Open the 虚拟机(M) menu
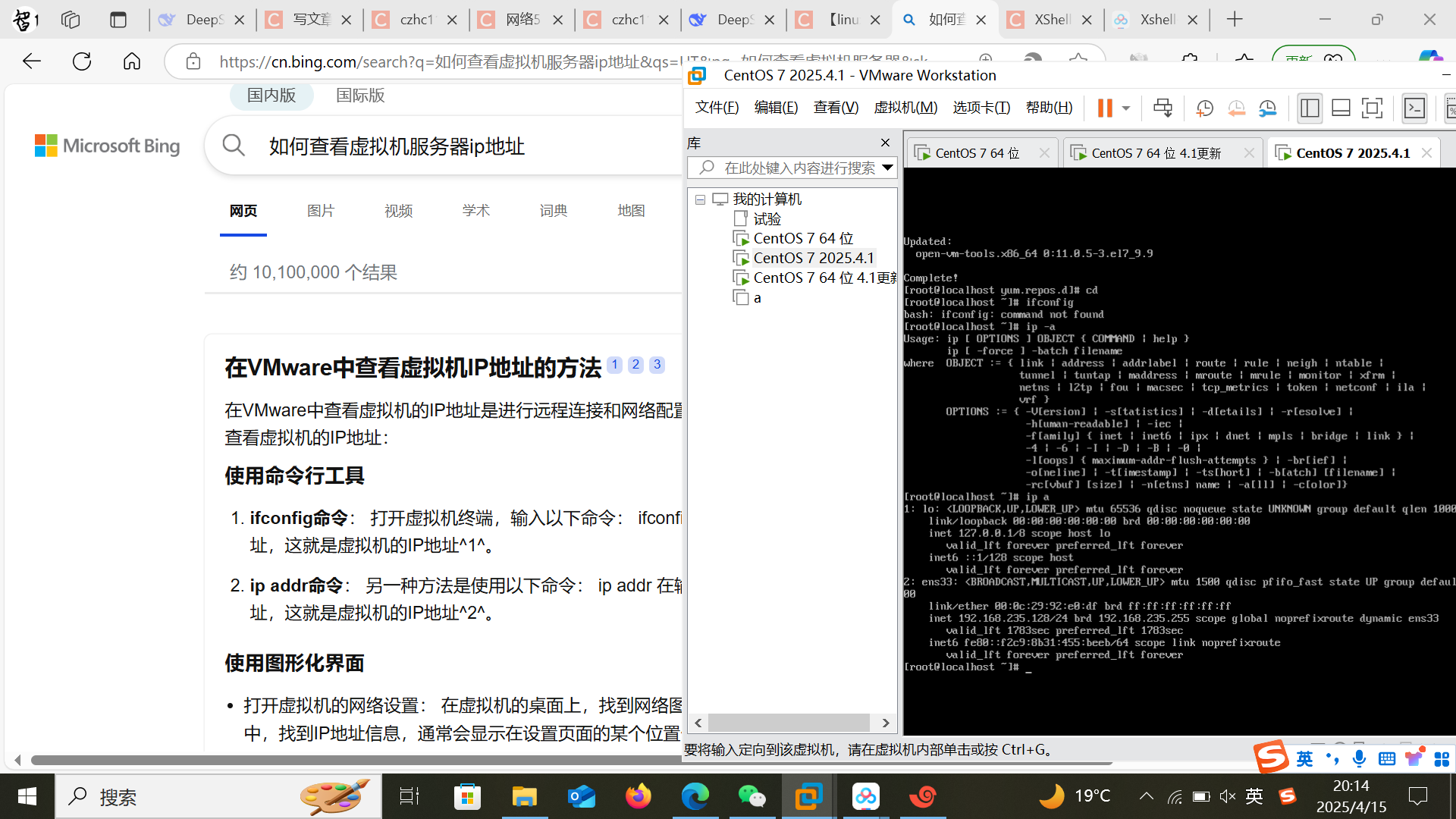 click(x=905, y=108)
